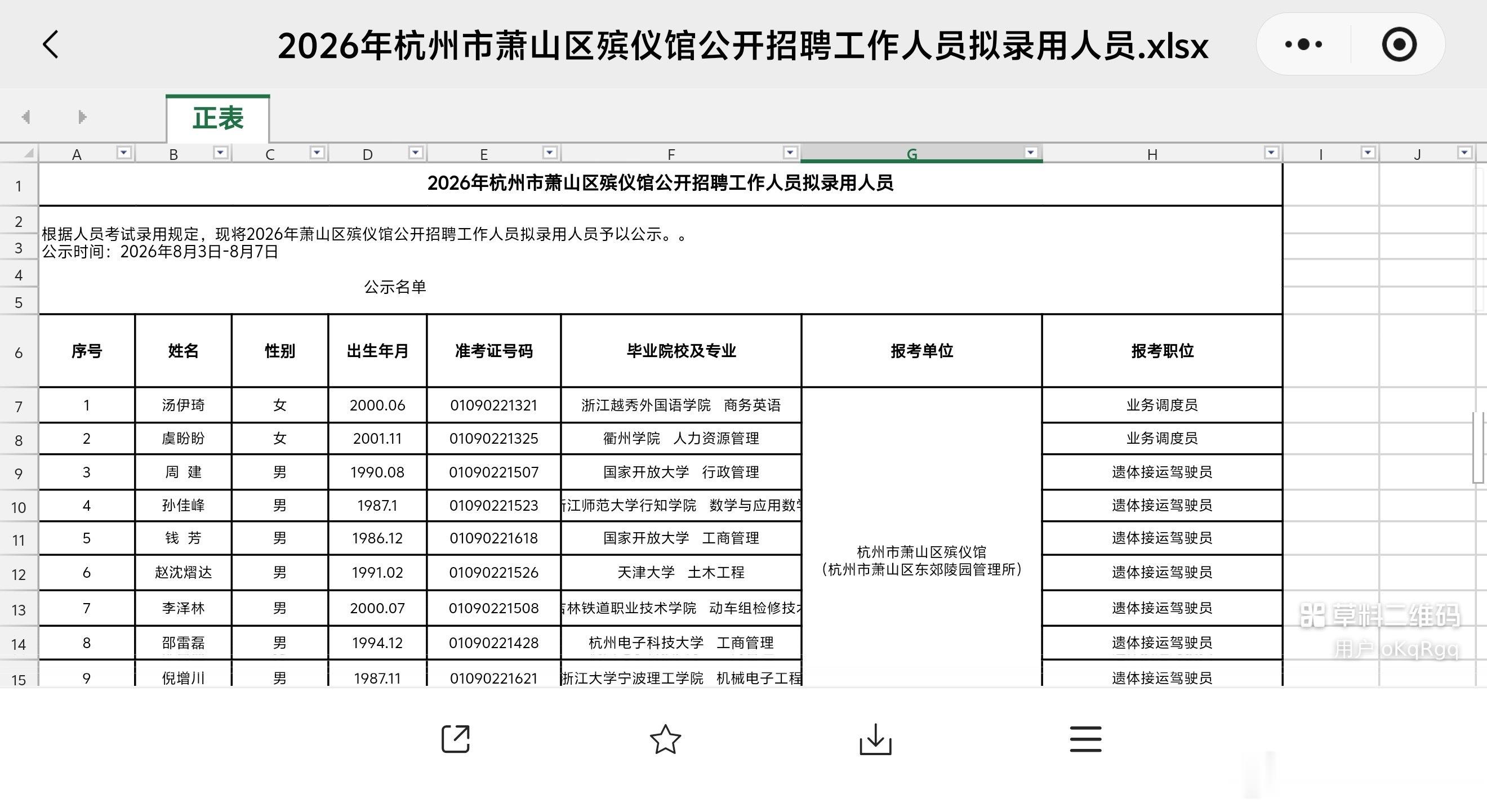Click cell 杭州电子科技大学 工商管理
Image resolution: width=1487 pixels, height=812 pixels.
click(x=681, y=643)
